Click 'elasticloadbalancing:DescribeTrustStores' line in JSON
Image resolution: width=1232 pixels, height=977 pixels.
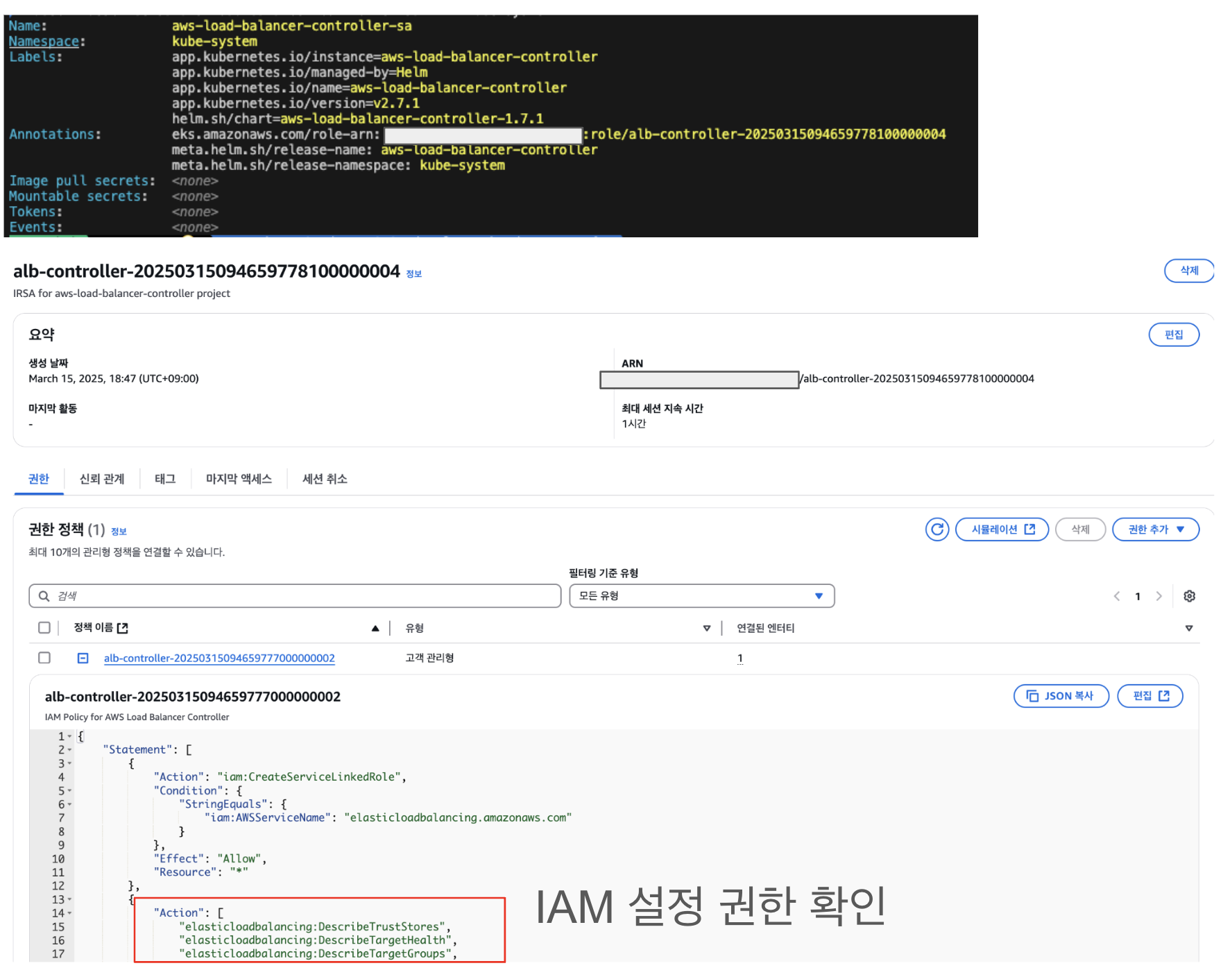point(316,927)
